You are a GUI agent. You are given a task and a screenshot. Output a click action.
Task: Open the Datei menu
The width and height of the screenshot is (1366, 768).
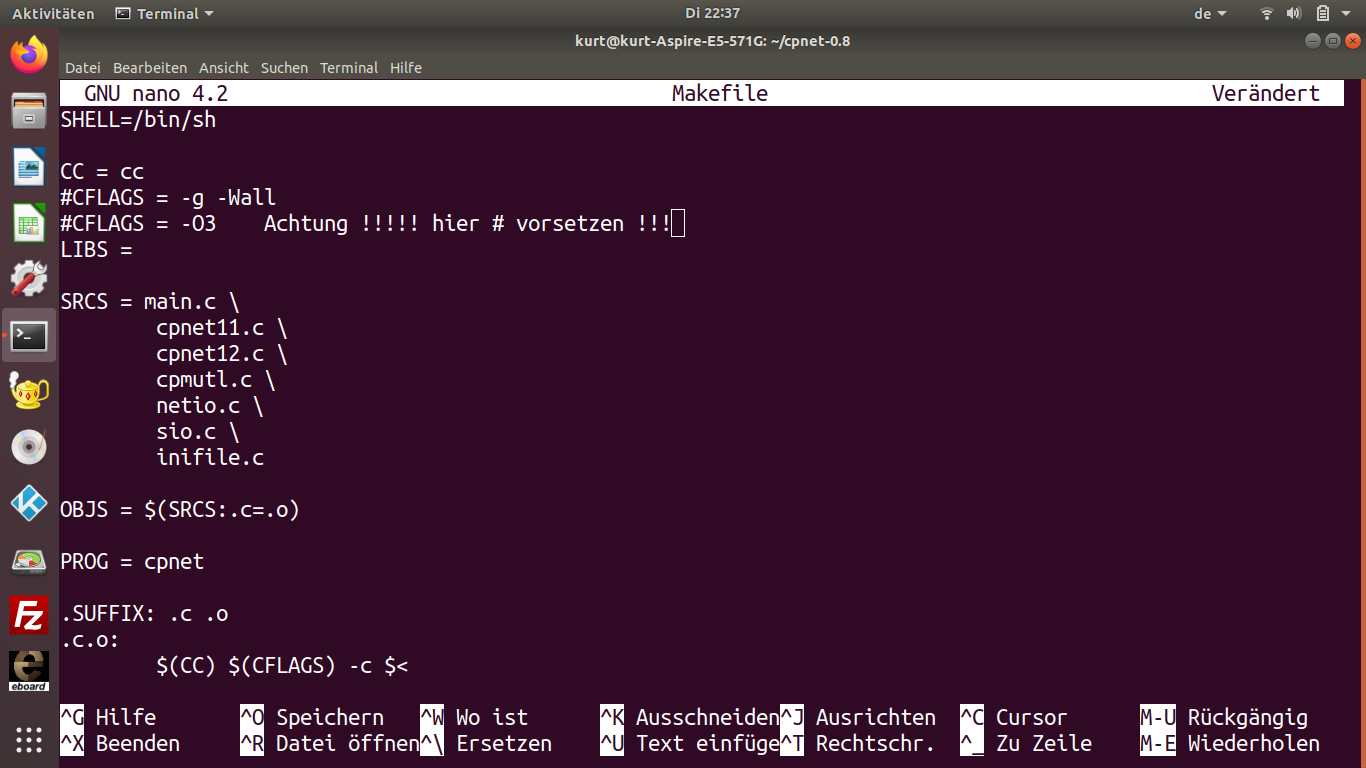tap(83, 68)
